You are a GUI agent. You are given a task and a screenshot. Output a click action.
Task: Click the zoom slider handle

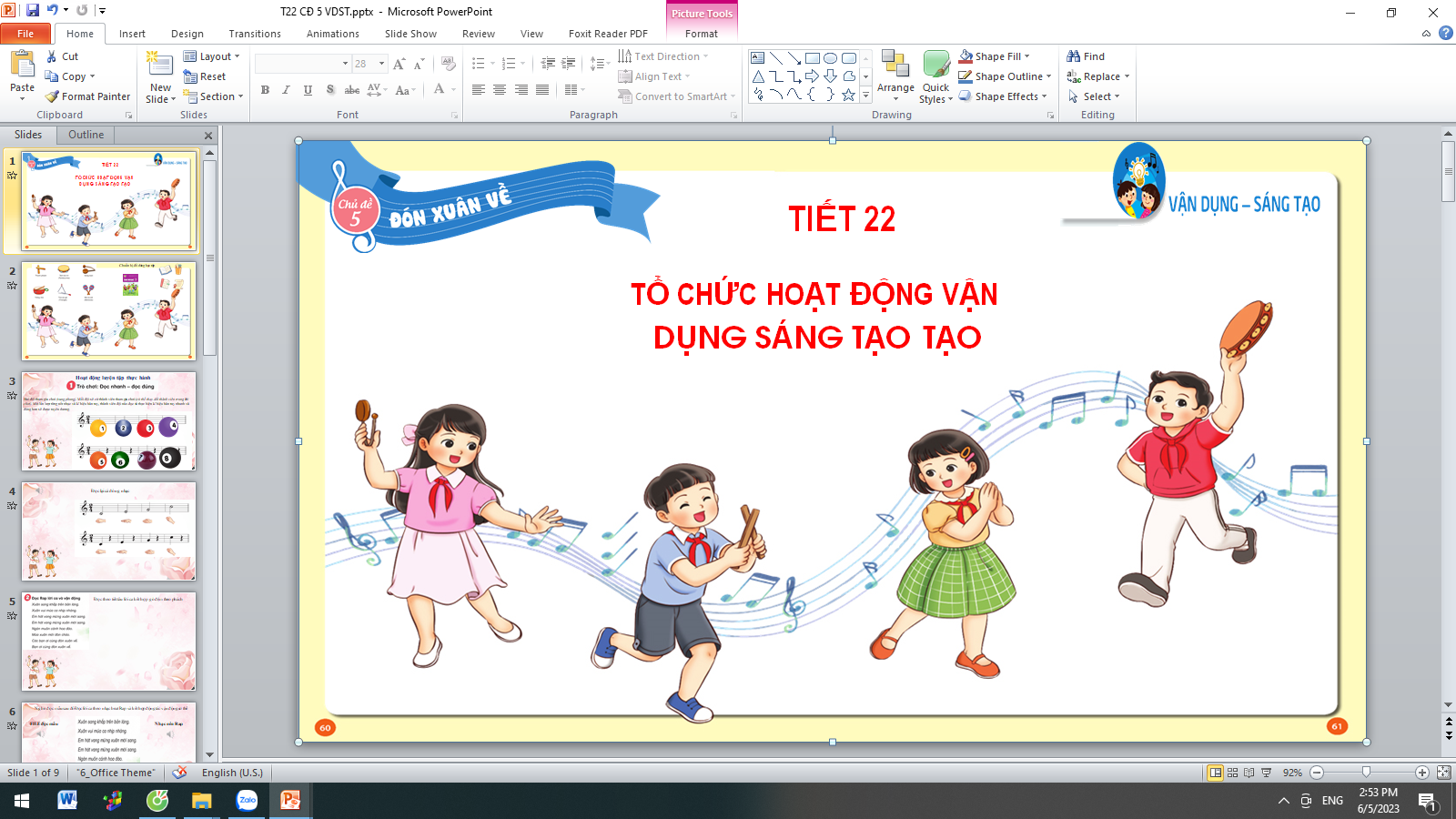point(1366,773)
